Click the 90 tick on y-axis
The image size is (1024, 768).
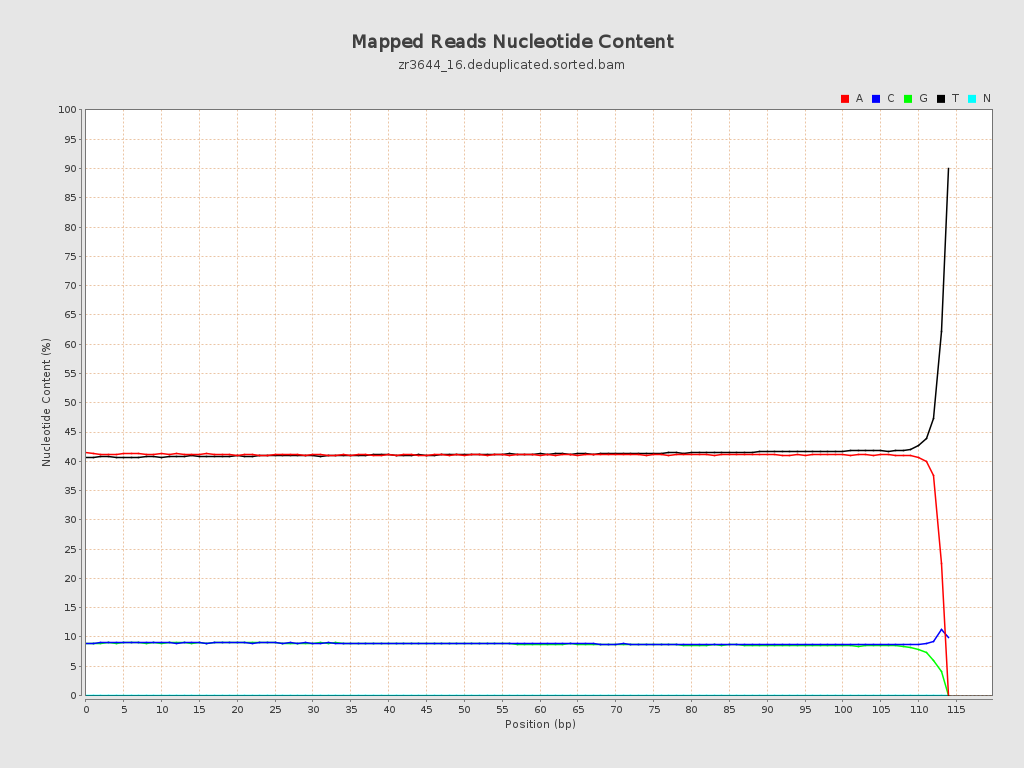70,168
